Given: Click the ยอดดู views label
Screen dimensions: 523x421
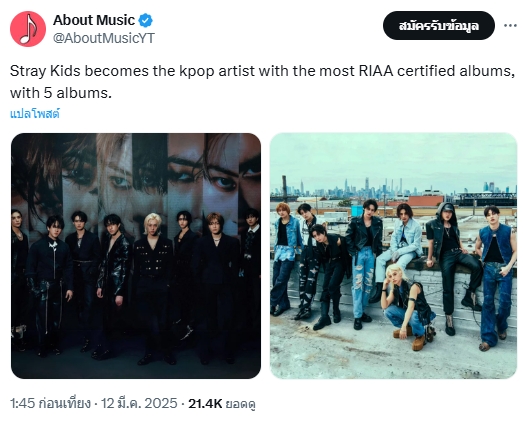Looking at the screenshot, I should [x=240, y=404].
